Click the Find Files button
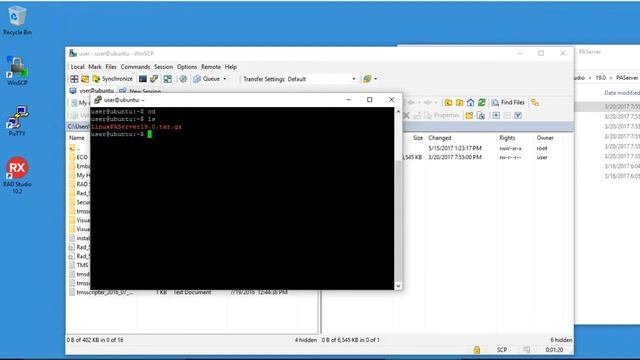 pos(508,102)
